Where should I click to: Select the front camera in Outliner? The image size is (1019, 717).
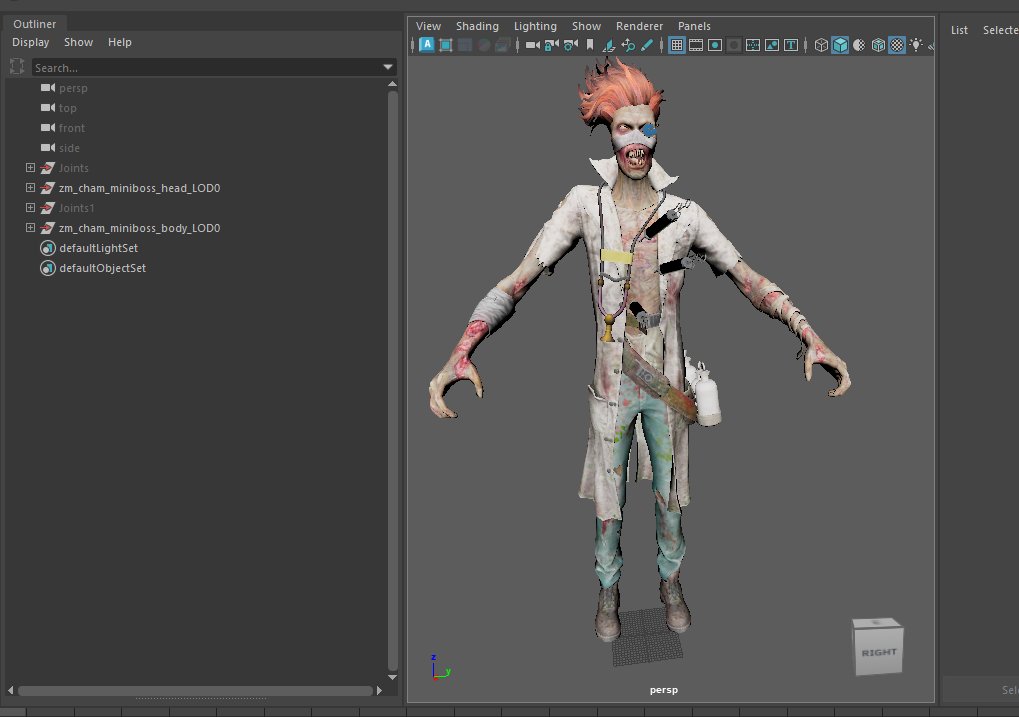(x=71, y=128)
